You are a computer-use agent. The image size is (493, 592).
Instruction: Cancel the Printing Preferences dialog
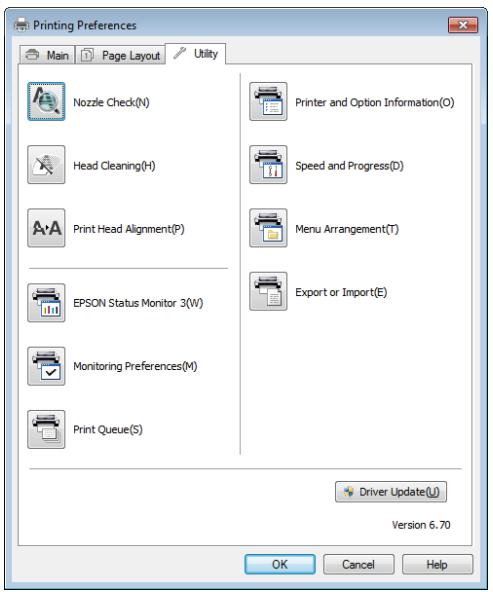pyautogui.click(x=358, y=564)
